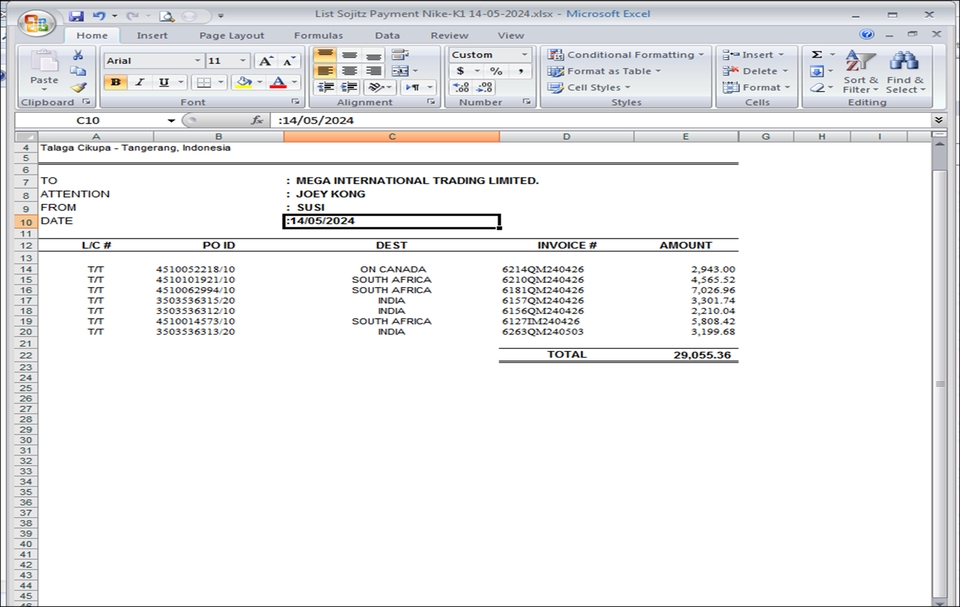Click the cell borders icon
This screenshot has width=960, height=607.
pos(204,82)
